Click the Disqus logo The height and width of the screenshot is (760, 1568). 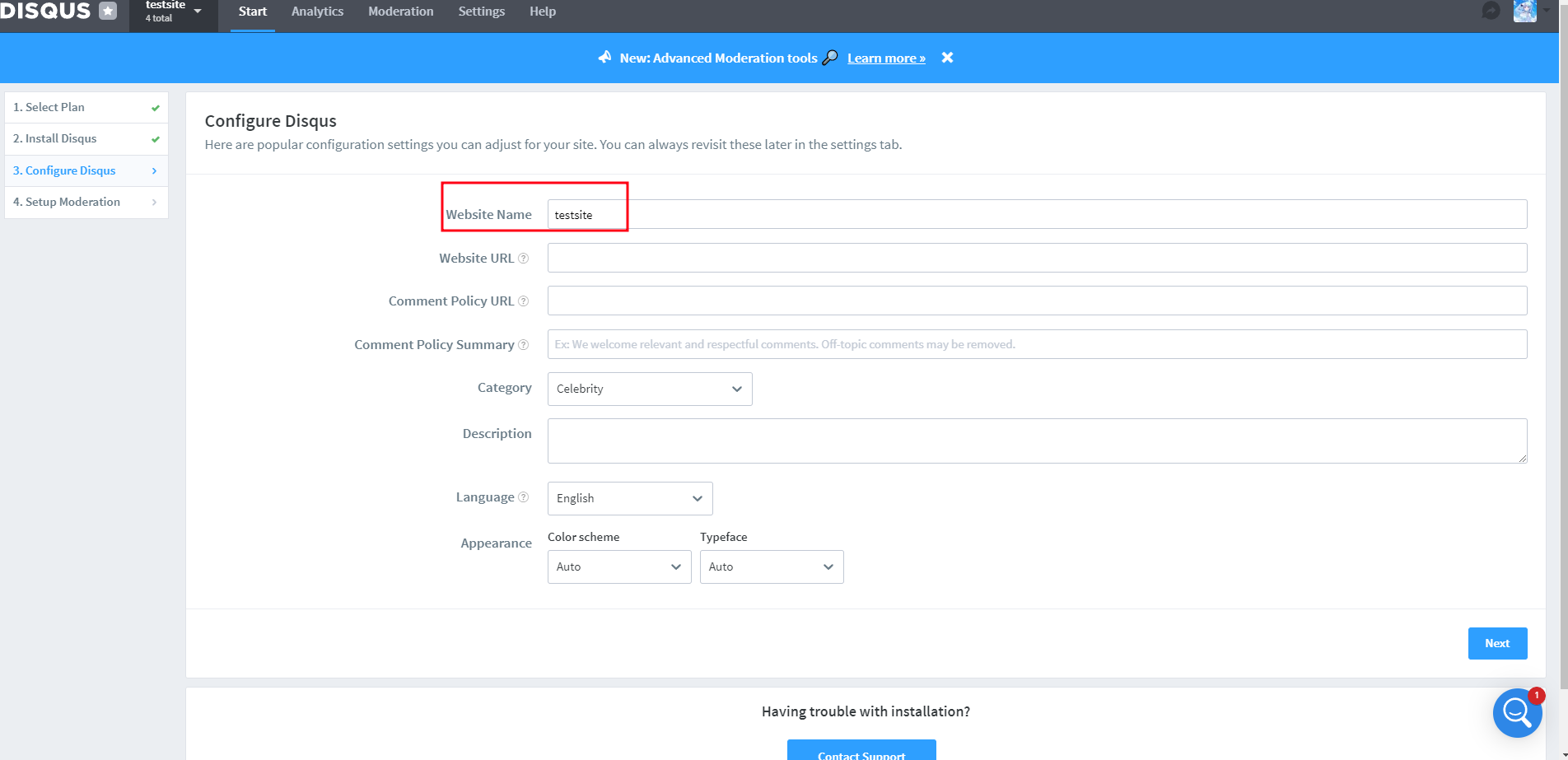click(45, 11)
